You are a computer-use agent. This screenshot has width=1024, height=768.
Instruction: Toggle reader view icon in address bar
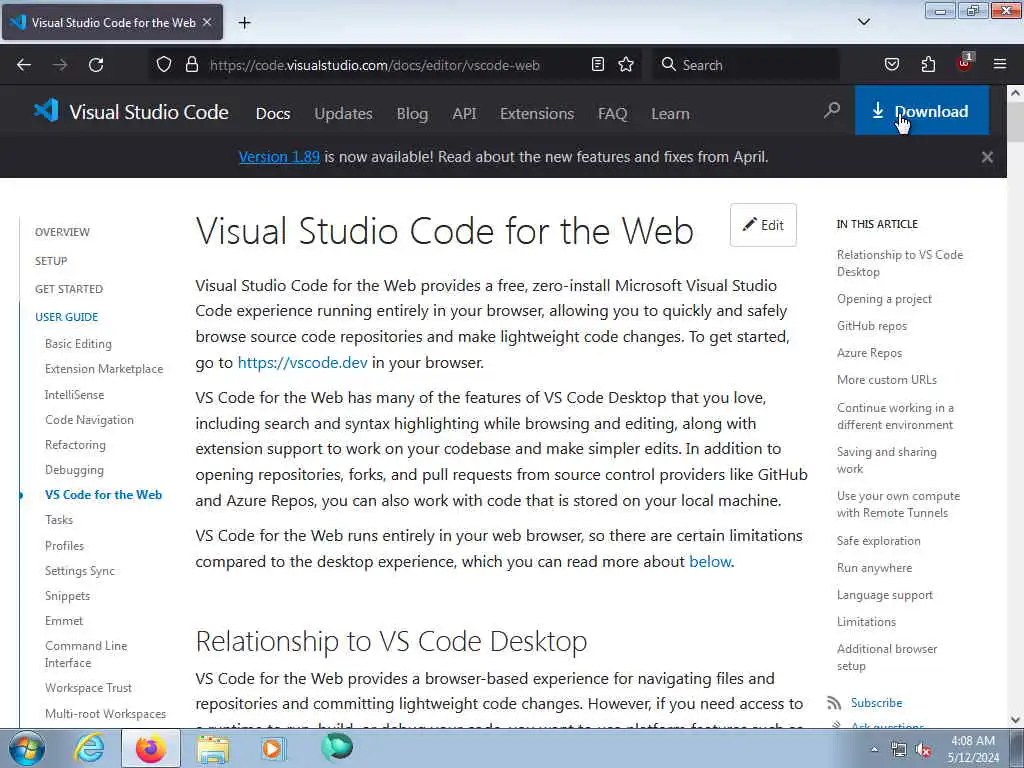pos(598,65)
